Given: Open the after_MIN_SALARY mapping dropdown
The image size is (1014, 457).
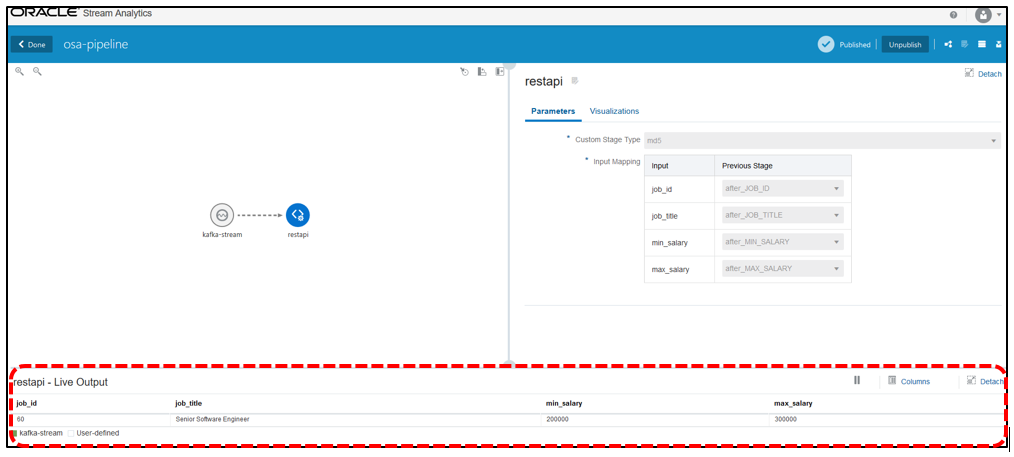Looking at the screenshot, I should click(782, 242).
